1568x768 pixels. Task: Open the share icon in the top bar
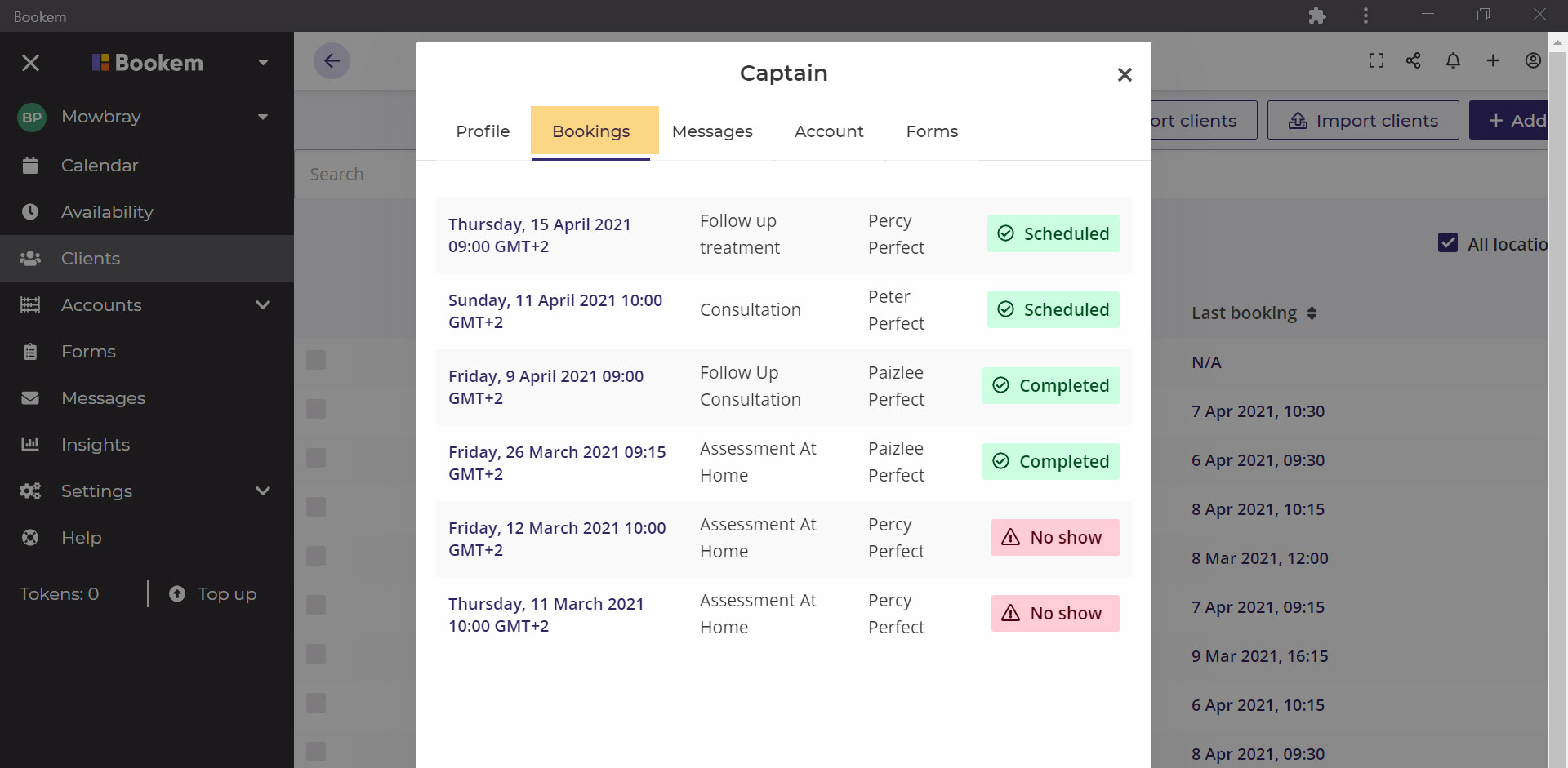1414,60
